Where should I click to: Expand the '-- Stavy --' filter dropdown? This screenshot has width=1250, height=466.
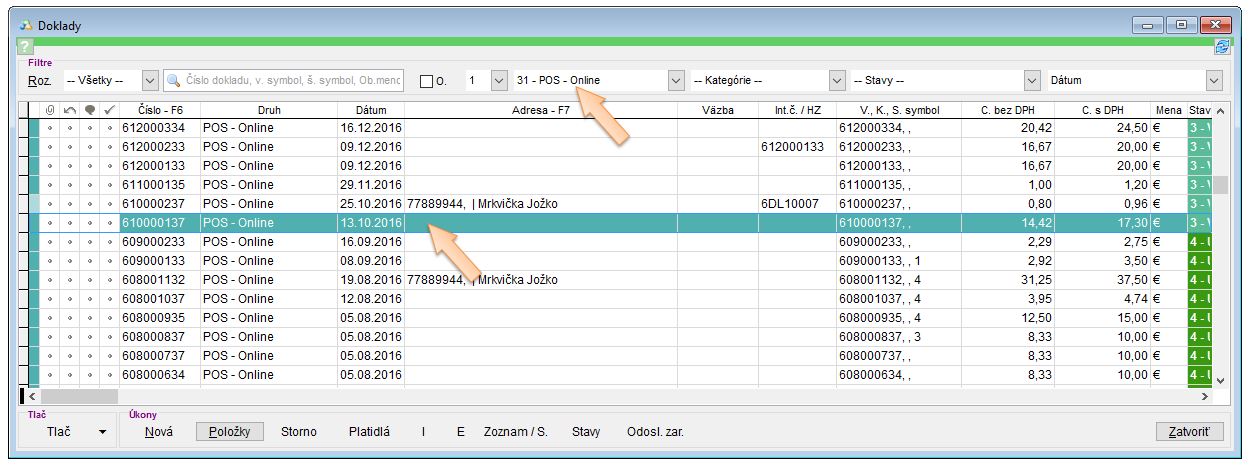point(1032,80)
